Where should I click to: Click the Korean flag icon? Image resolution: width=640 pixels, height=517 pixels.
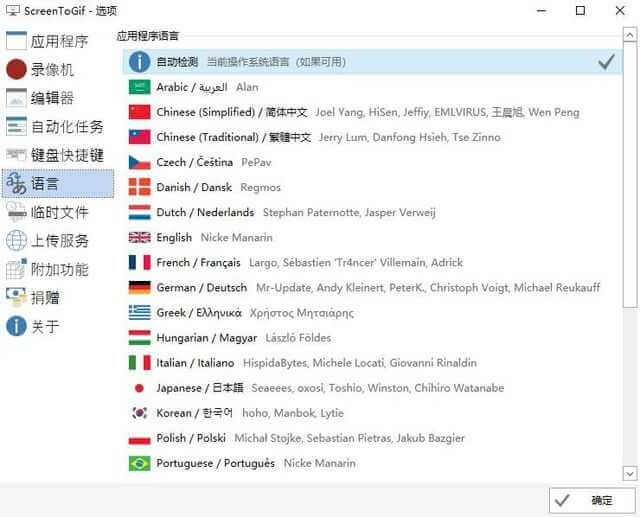pos(140,413)
